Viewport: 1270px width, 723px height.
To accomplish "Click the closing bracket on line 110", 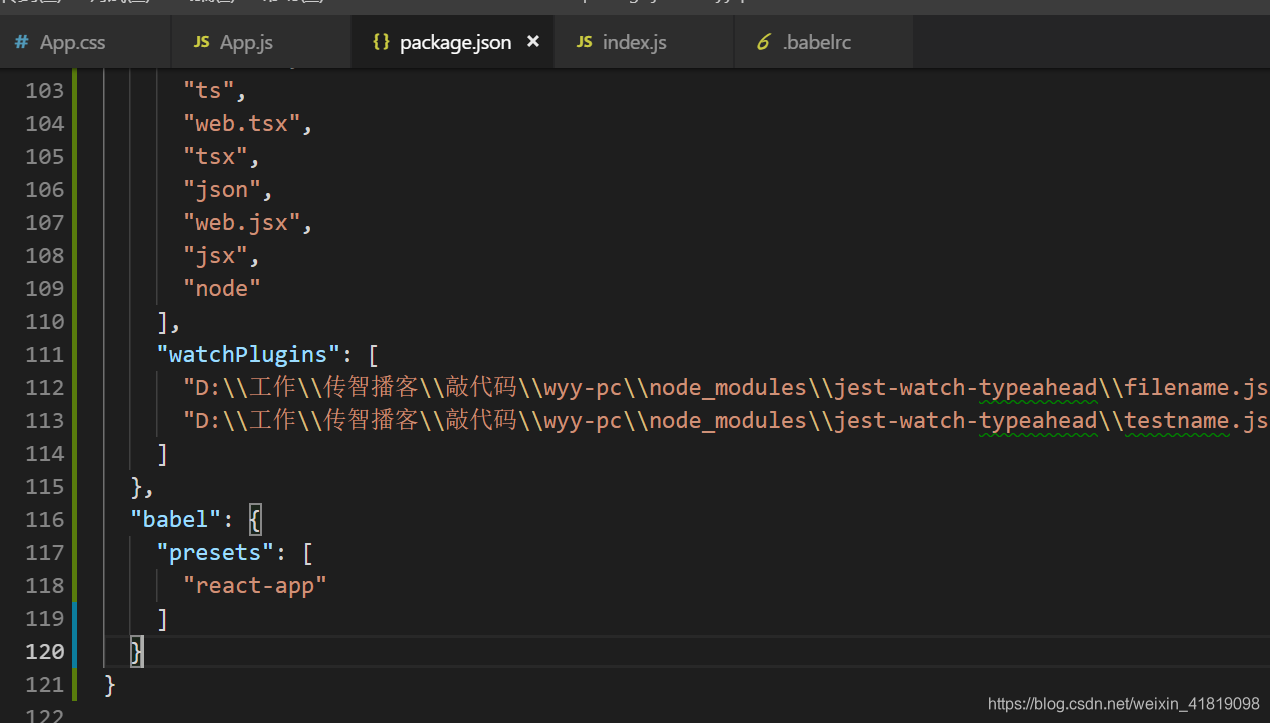I will pos(163,321).
